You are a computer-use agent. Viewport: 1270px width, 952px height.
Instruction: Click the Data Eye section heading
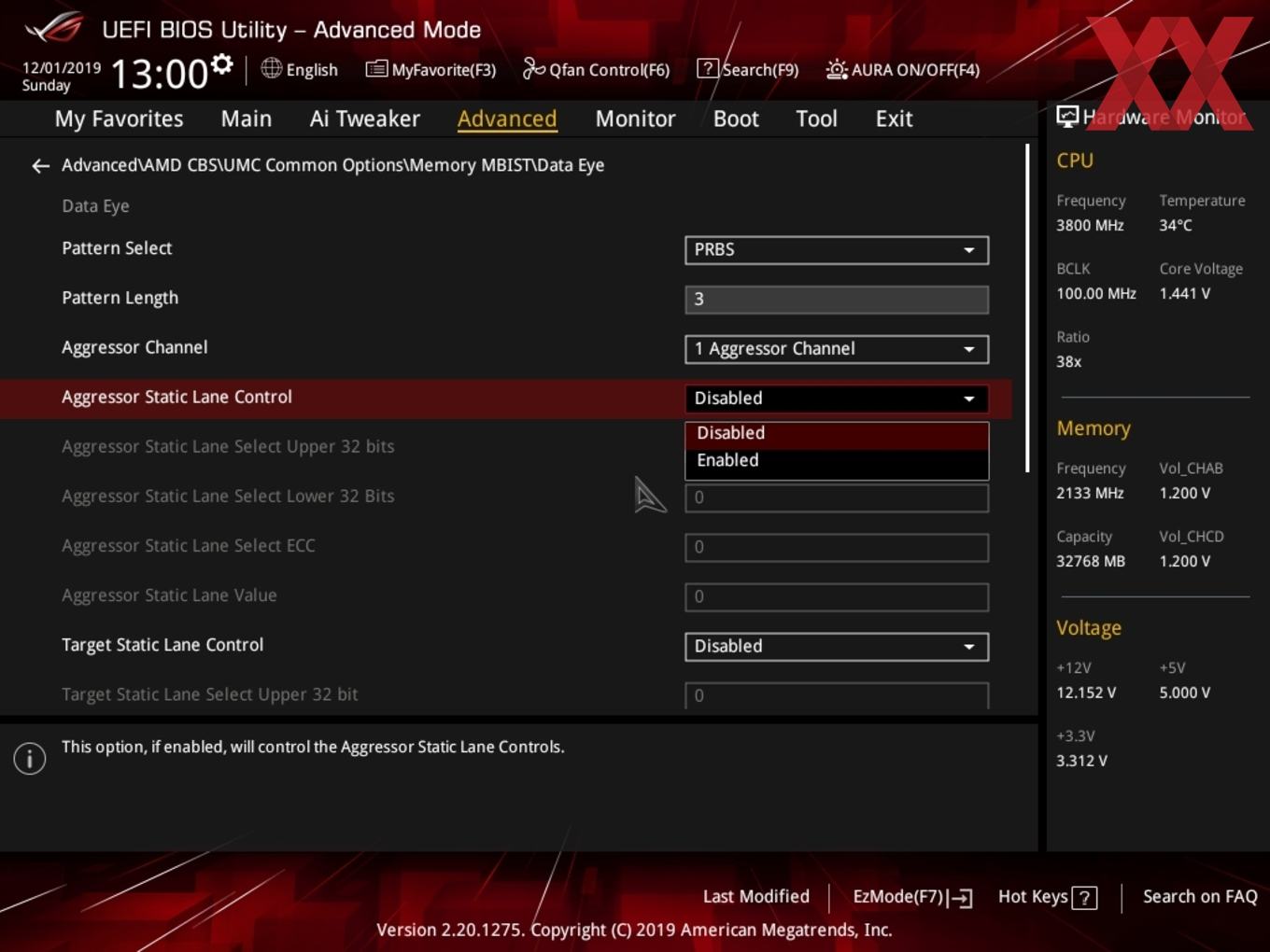(95, 206)
